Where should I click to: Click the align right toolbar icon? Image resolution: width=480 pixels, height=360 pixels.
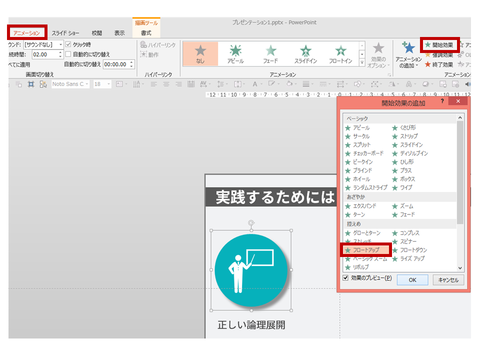tap(179, 84)
